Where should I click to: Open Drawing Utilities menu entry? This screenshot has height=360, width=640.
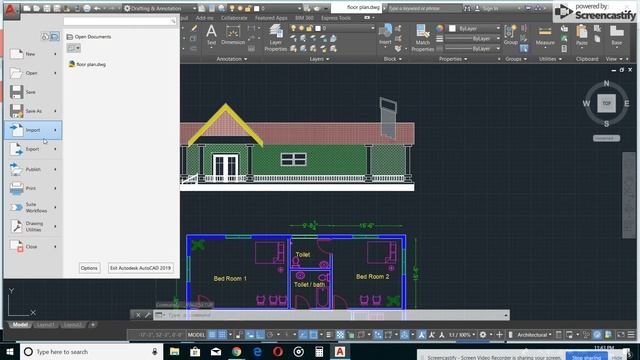(x=33, y=227)
